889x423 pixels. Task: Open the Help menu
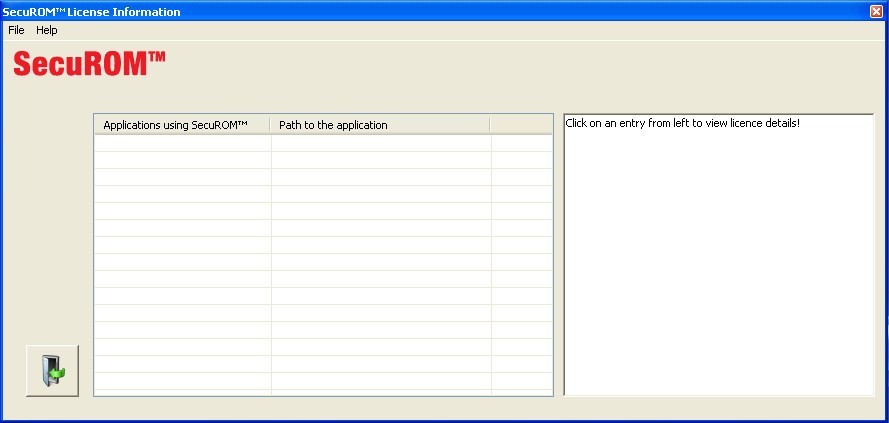tap(46, 31)
